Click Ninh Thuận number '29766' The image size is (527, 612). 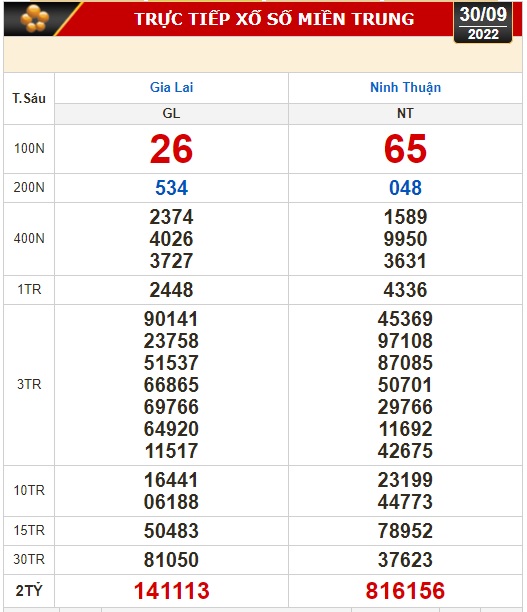point(405,407)
